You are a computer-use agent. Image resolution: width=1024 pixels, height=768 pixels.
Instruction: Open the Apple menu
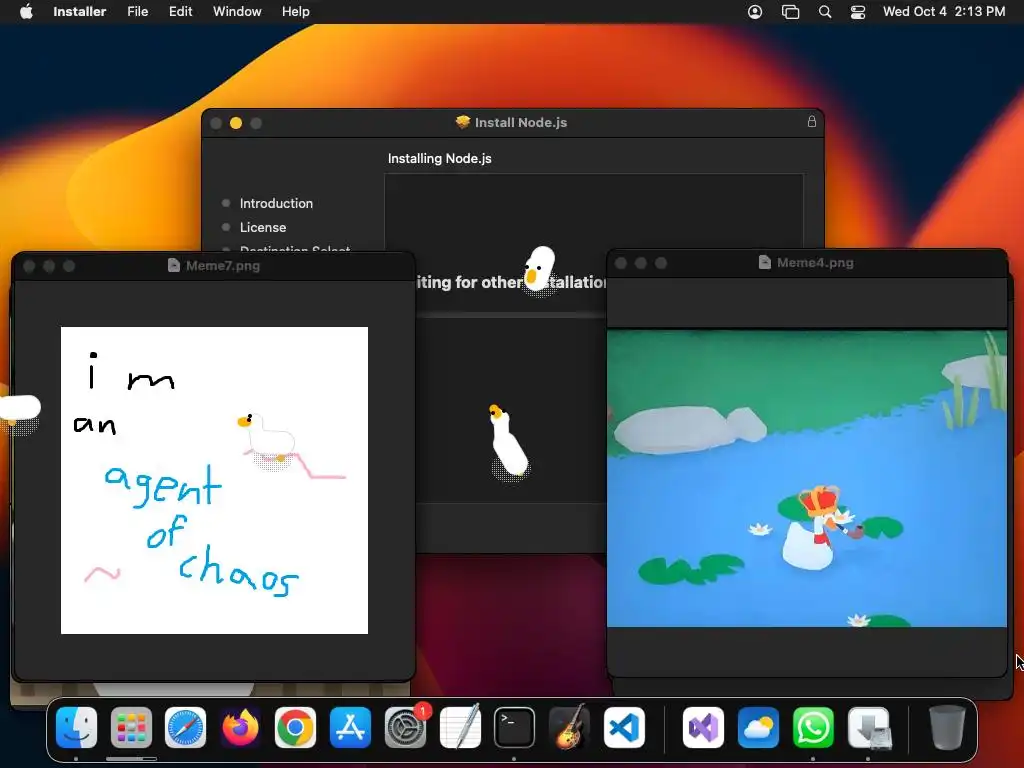click(x=26, y=12)
